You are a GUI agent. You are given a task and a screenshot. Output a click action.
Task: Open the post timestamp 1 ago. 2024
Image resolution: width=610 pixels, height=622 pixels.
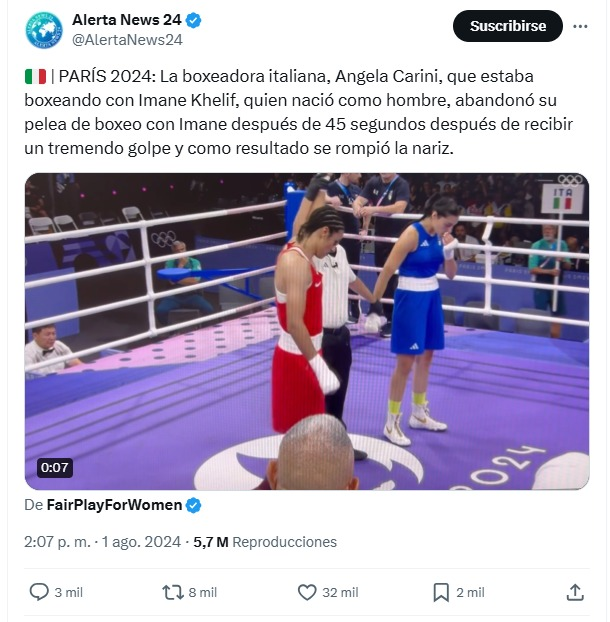point(141,542)
